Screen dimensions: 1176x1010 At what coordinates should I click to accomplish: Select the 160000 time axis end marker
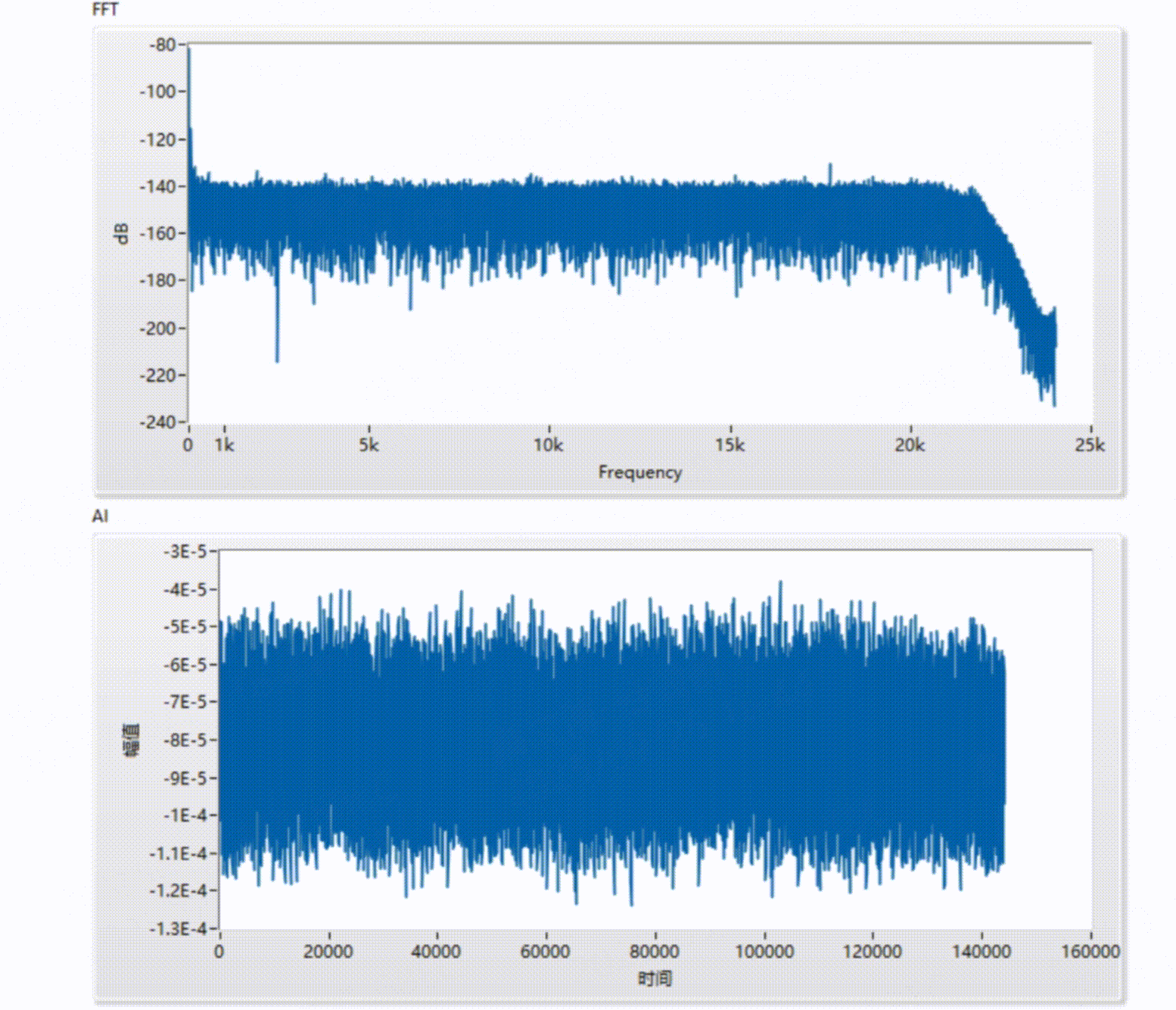coord(1090,952)
